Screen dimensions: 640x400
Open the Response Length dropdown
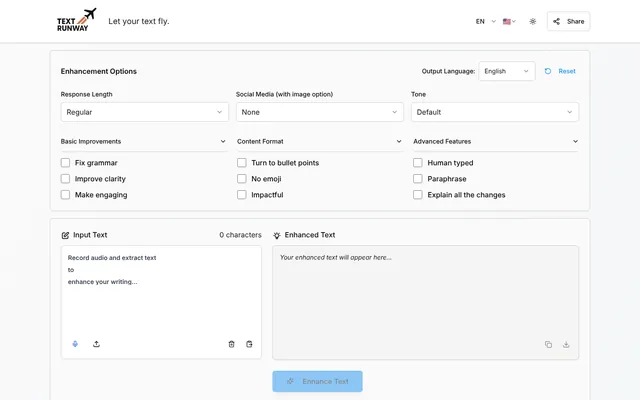point(144,112)
